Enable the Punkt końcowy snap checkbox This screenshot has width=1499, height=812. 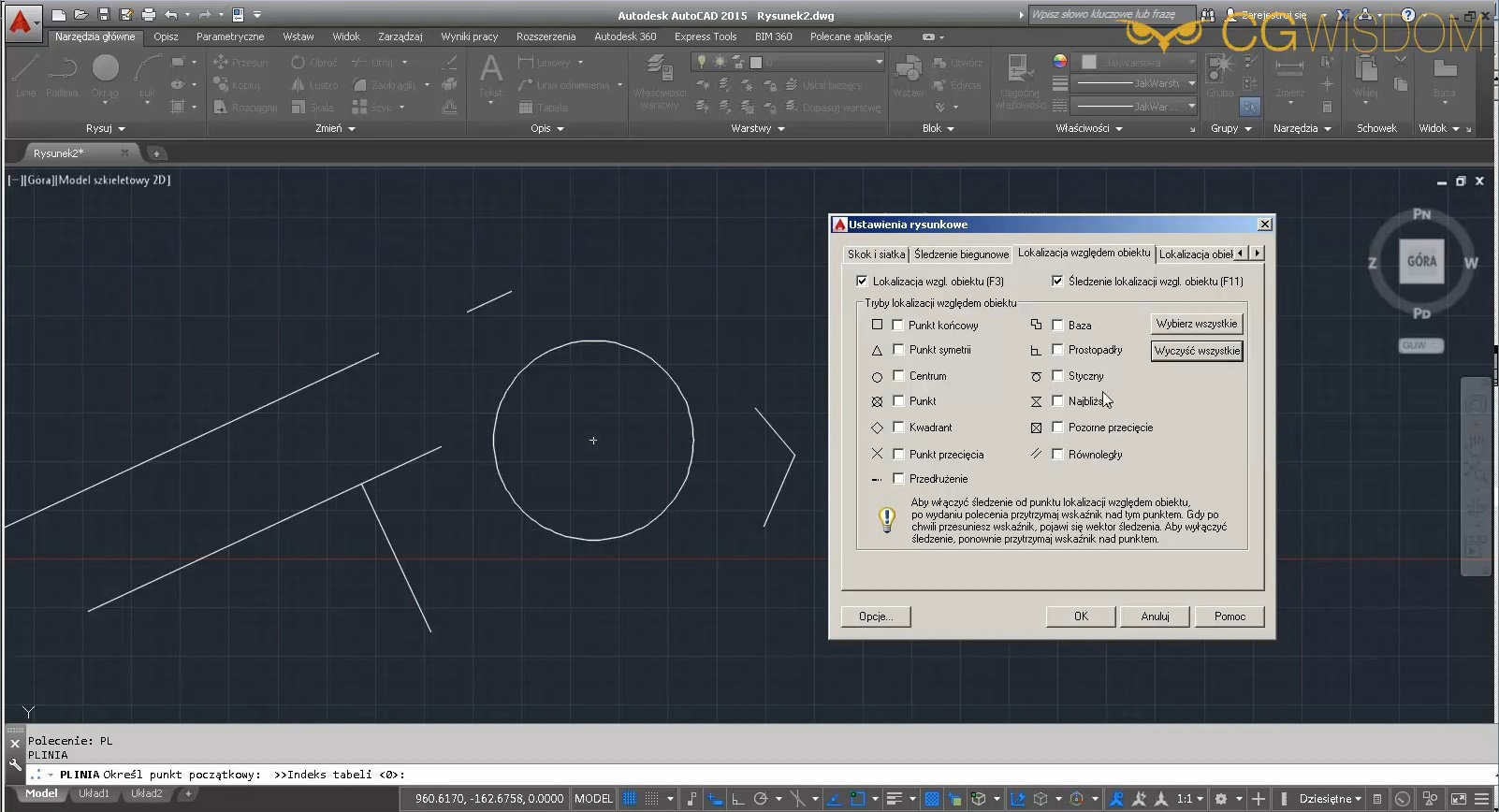point(898,326)
